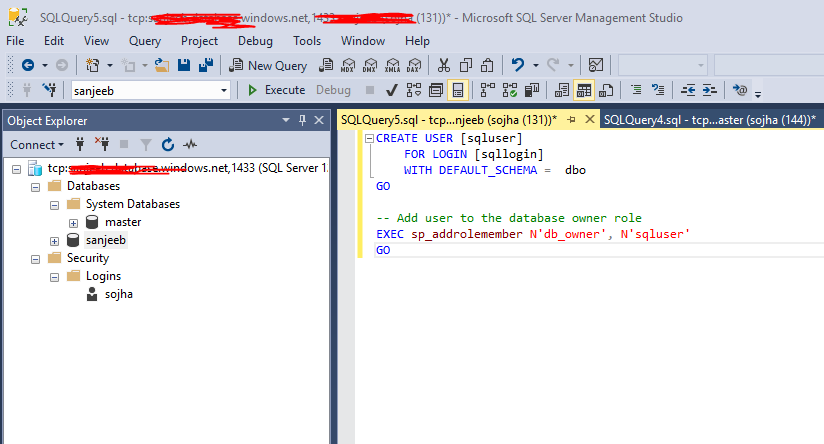Viewport: 824px width, 444px height.
Task: Click the Navigate Backward arrow icon
Action: pos(28,65)
